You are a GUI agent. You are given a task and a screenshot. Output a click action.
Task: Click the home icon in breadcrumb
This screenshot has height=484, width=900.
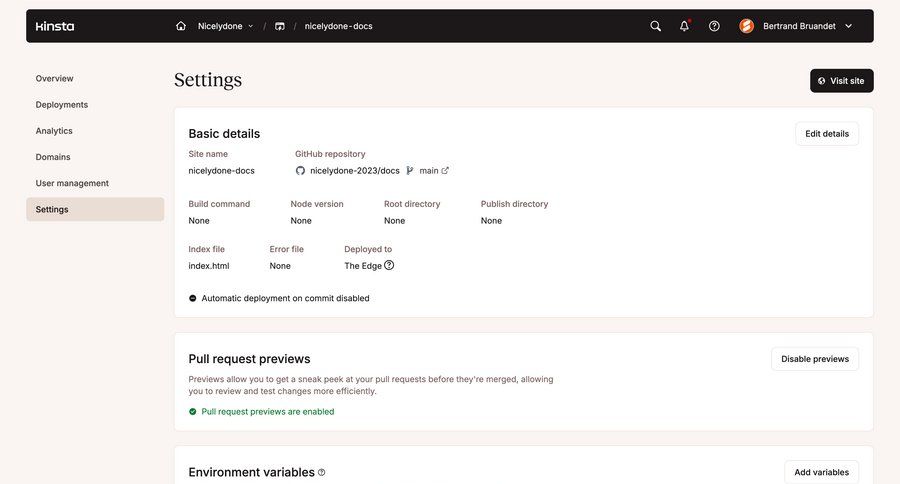coord(181,26)
